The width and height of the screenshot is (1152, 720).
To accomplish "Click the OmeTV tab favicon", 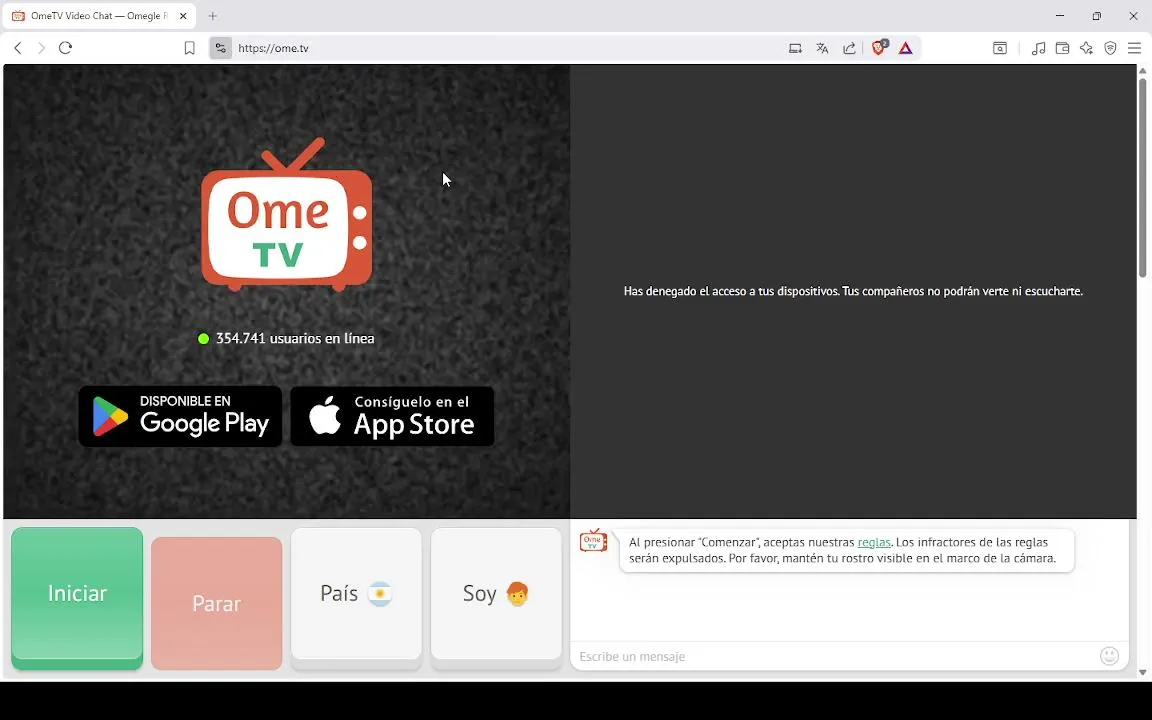I will tap(18, 15).
